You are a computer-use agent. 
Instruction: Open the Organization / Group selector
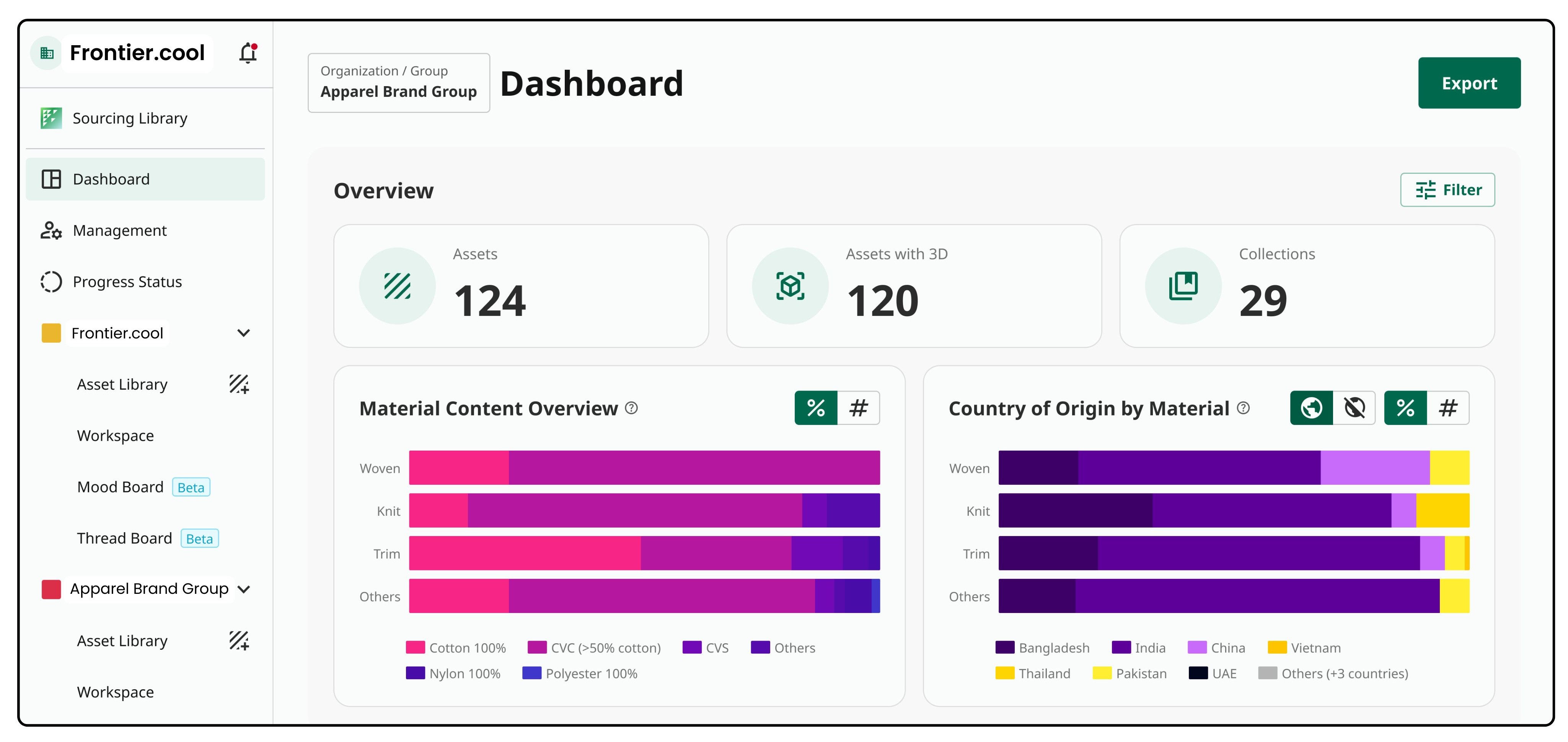click(399, 82)
